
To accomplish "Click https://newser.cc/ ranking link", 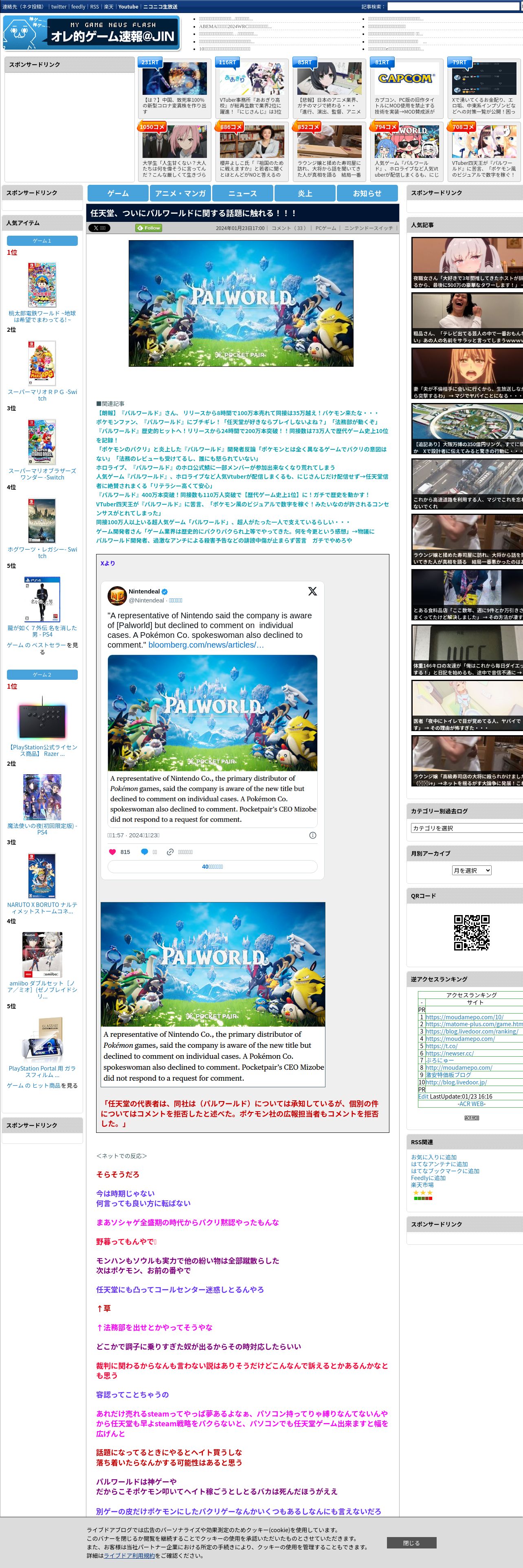I will point(449,1053).
